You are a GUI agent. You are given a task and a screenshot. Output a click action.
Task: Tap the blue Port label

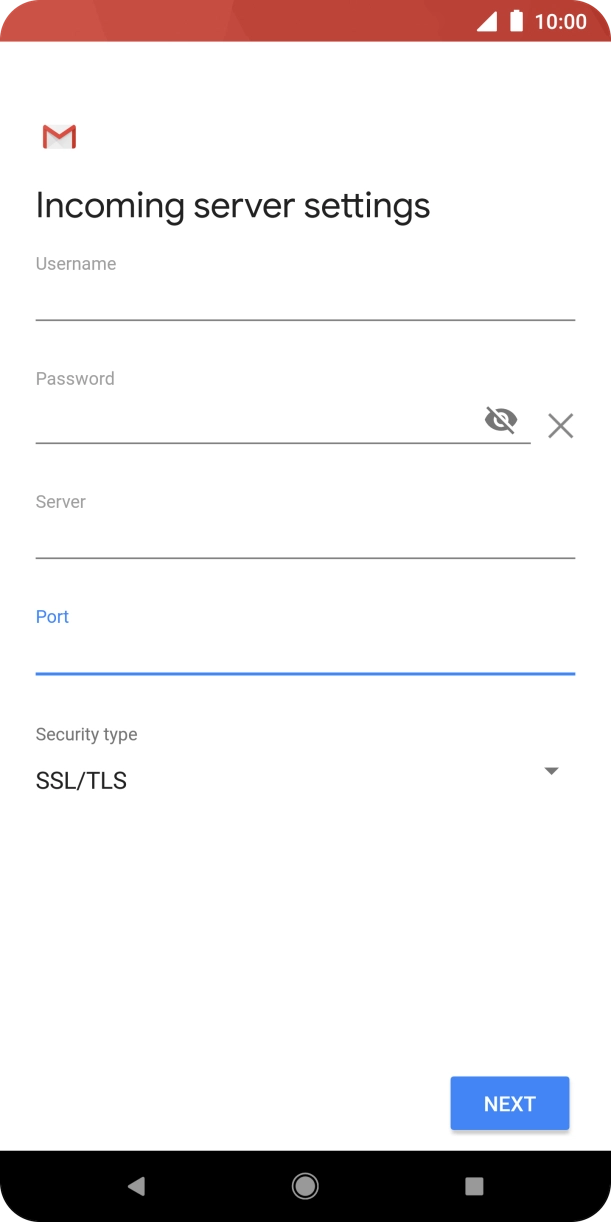point(52,617)
